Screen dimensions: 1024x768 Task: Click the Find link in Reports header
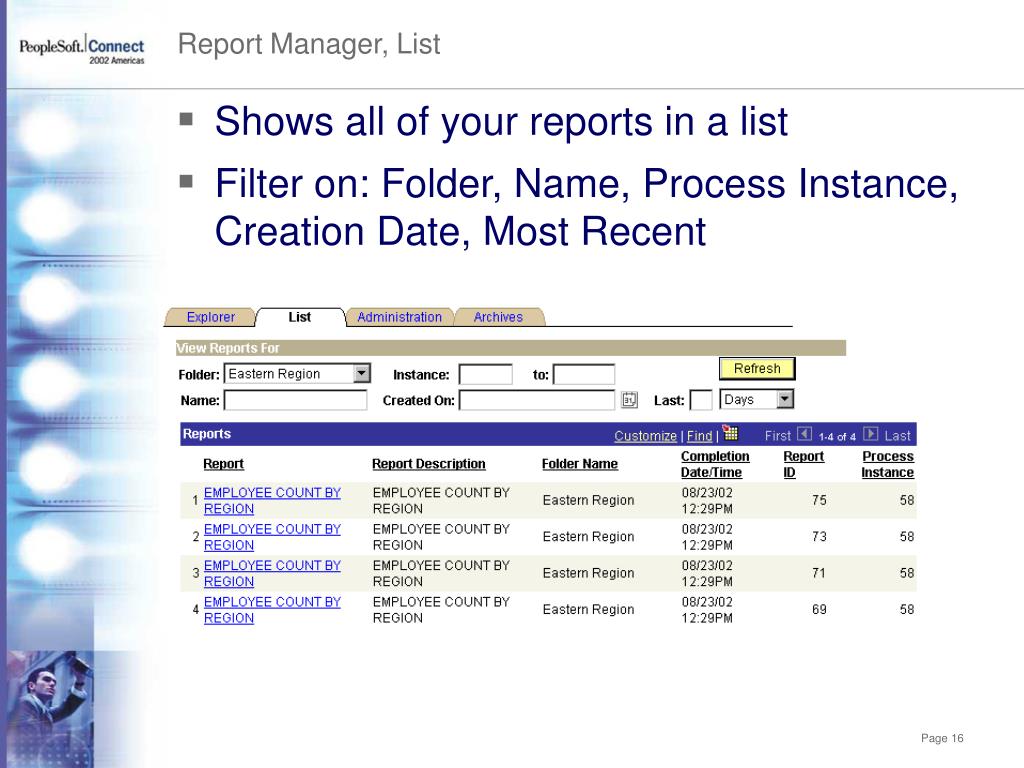pos(699,436)
